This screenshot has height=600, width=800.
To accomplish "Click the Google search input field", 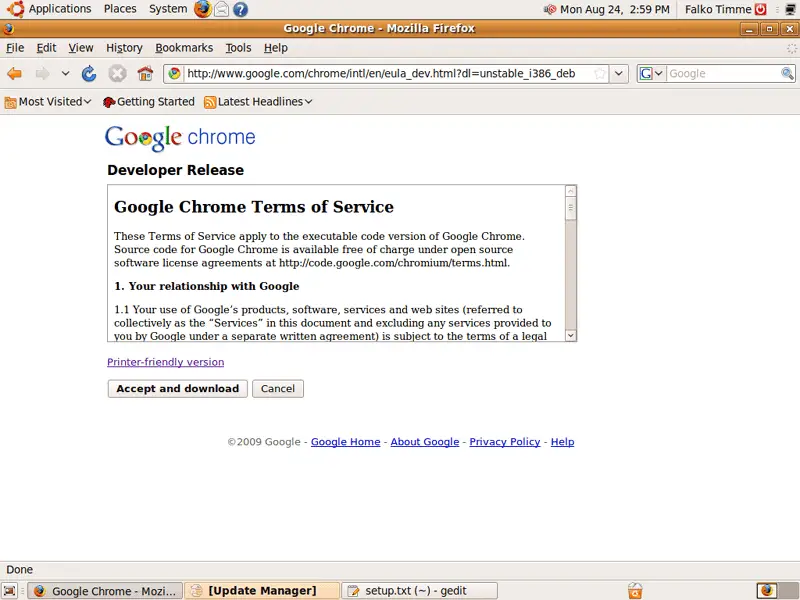I will pos(723,73).
